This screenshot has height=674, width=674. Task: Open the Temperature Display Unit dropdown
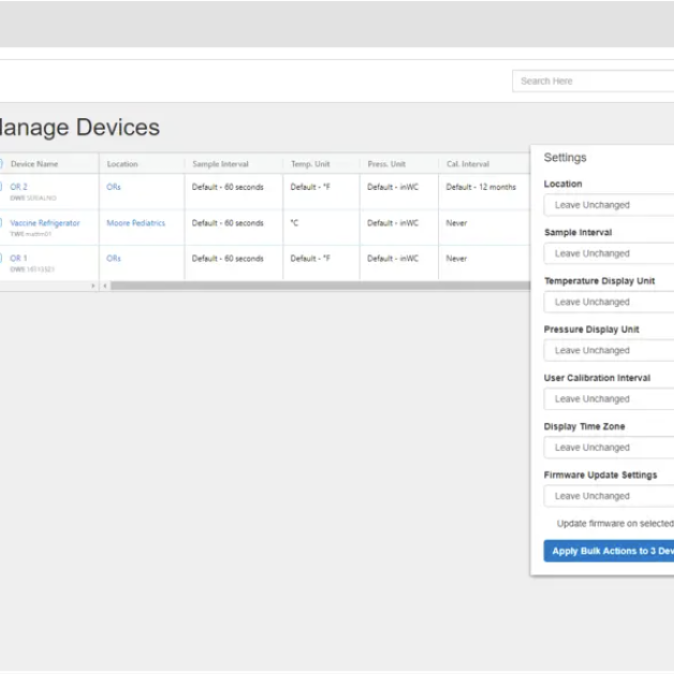(x=608, y=302)
